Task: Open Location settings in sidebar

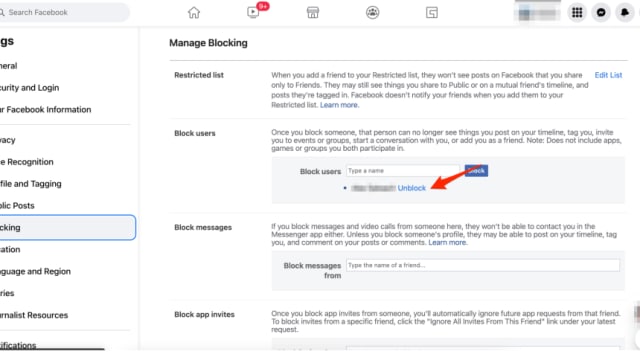Action: tap(10, 249)
